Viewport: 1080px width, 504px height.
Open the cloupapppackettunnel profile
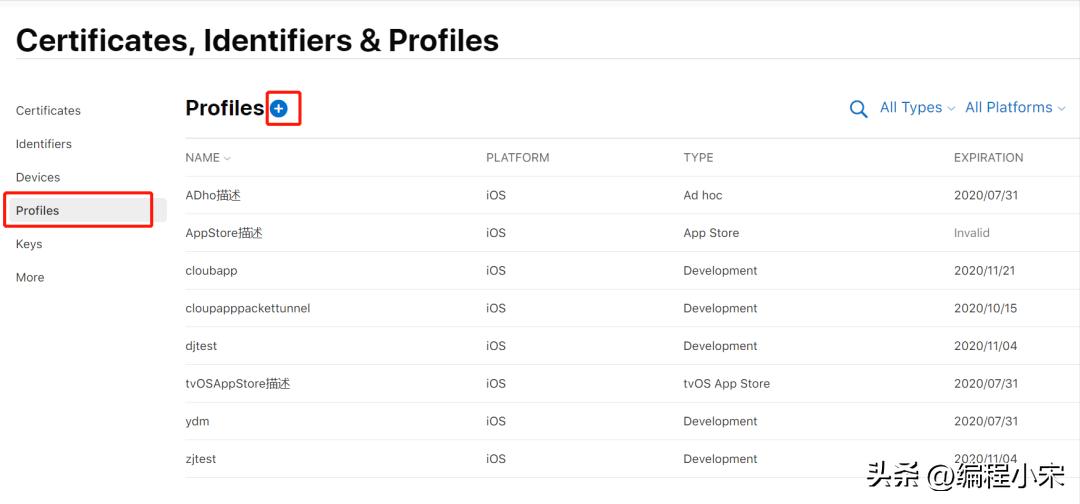[x=248, y=309]
